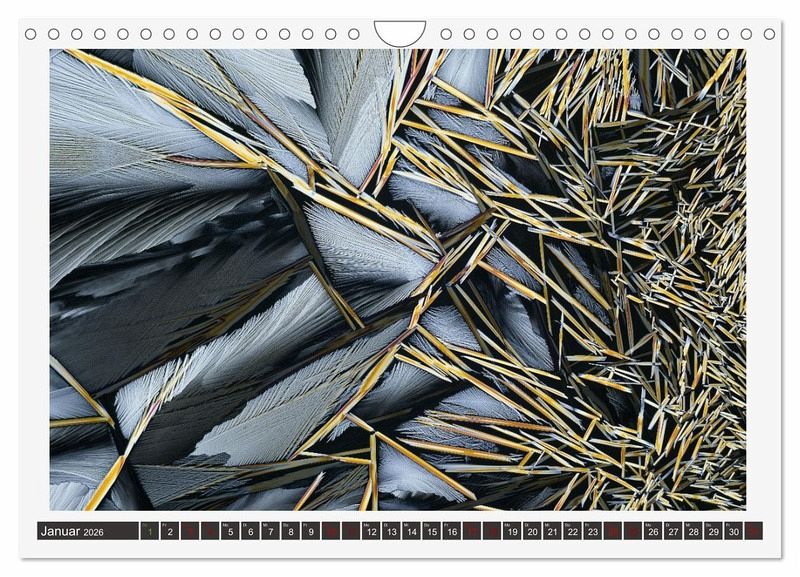The width and height of the screenshot is (800, 577).
Task: Select date 23 in calendar strip
Action: [x=592, y=531]
